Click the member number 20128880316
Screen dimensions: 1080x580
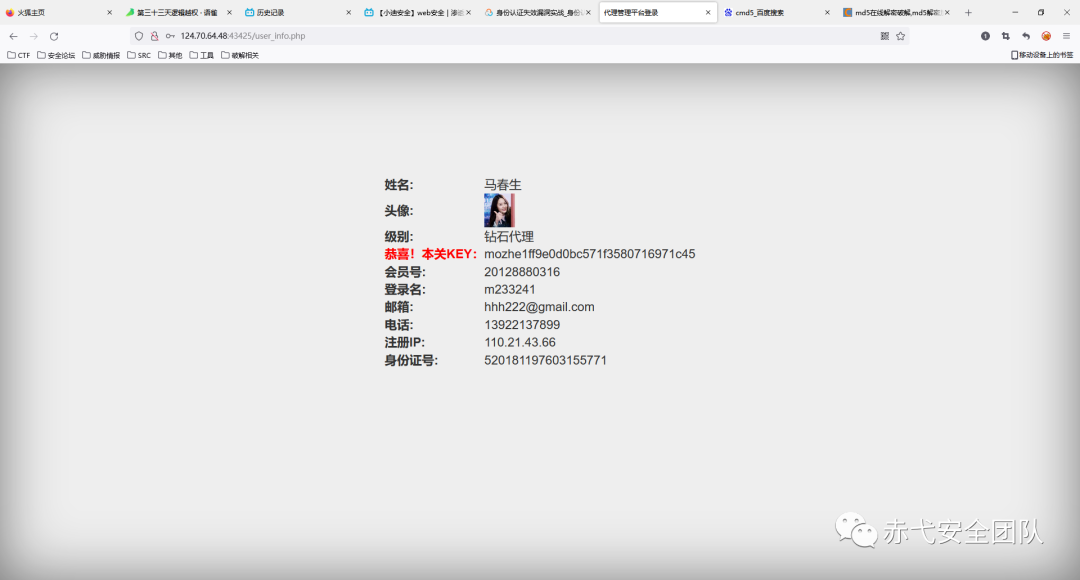tap(522, 272)
